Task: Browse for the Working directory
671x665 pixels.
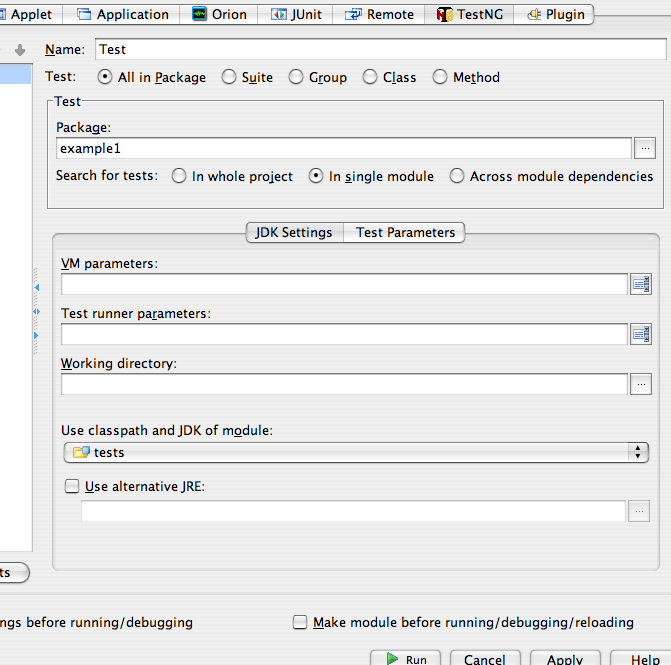Action: (641, 383)
